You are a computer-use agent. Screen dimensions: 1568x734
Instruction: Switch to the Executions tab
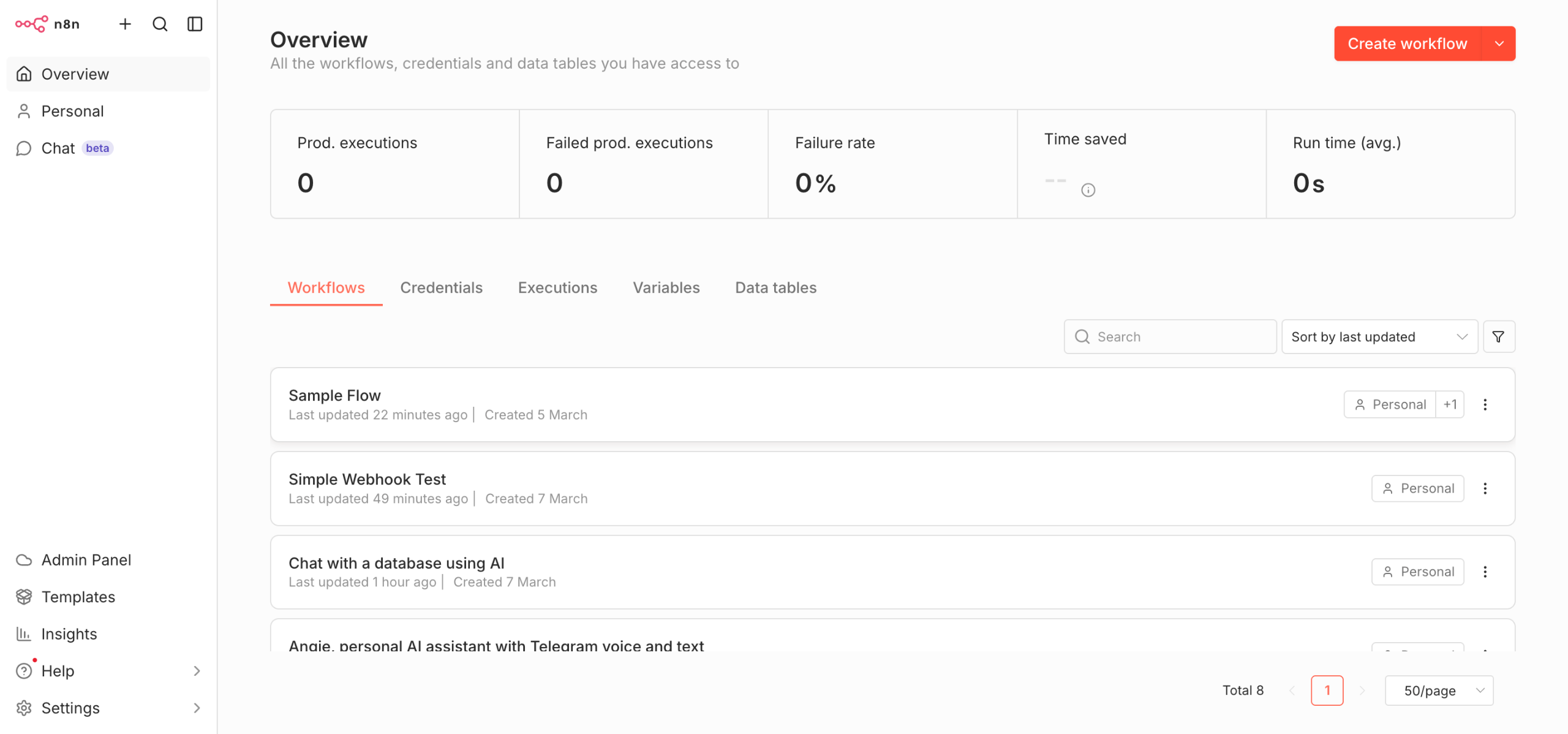click(557, 287)
